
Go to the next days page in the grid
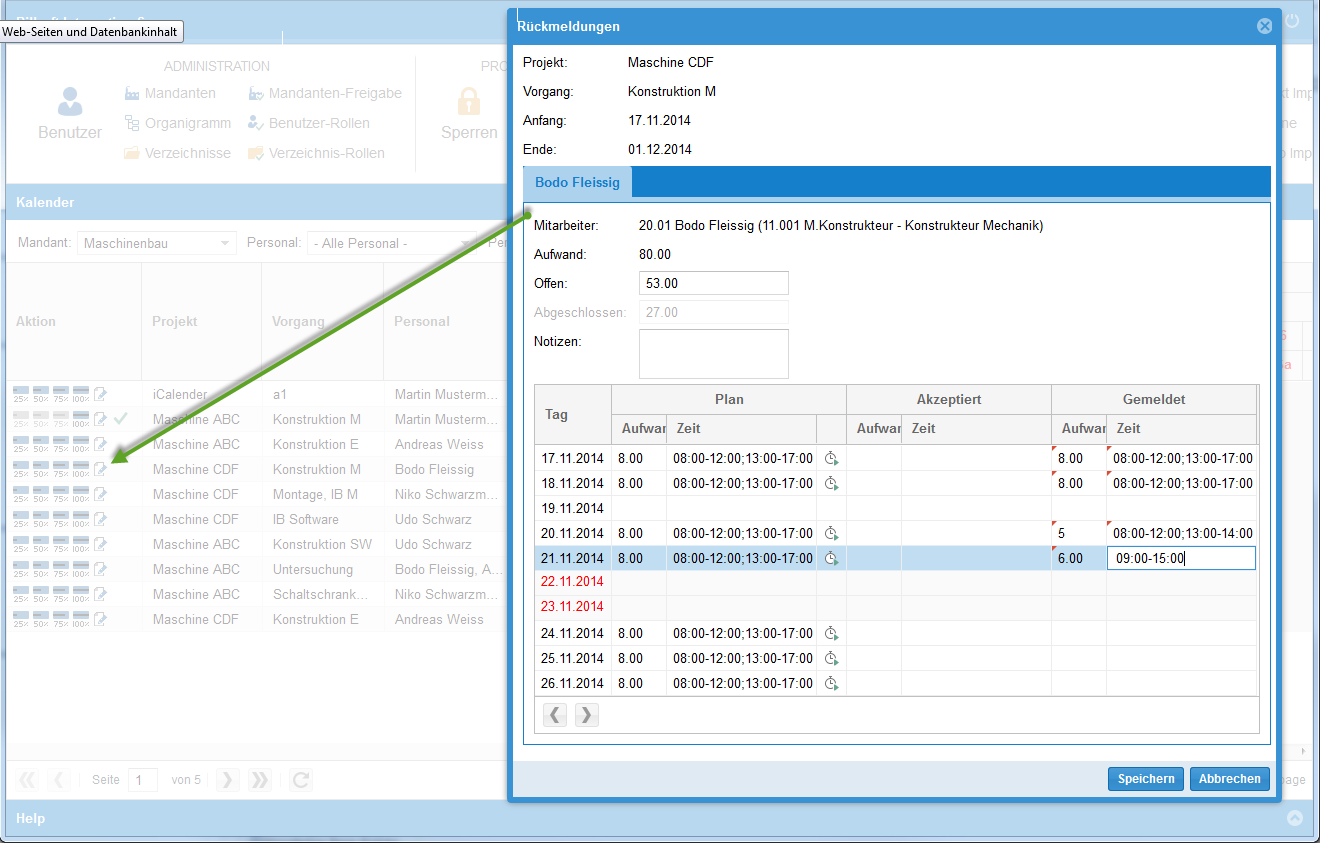pyautogui.click(x=587, y=715)
